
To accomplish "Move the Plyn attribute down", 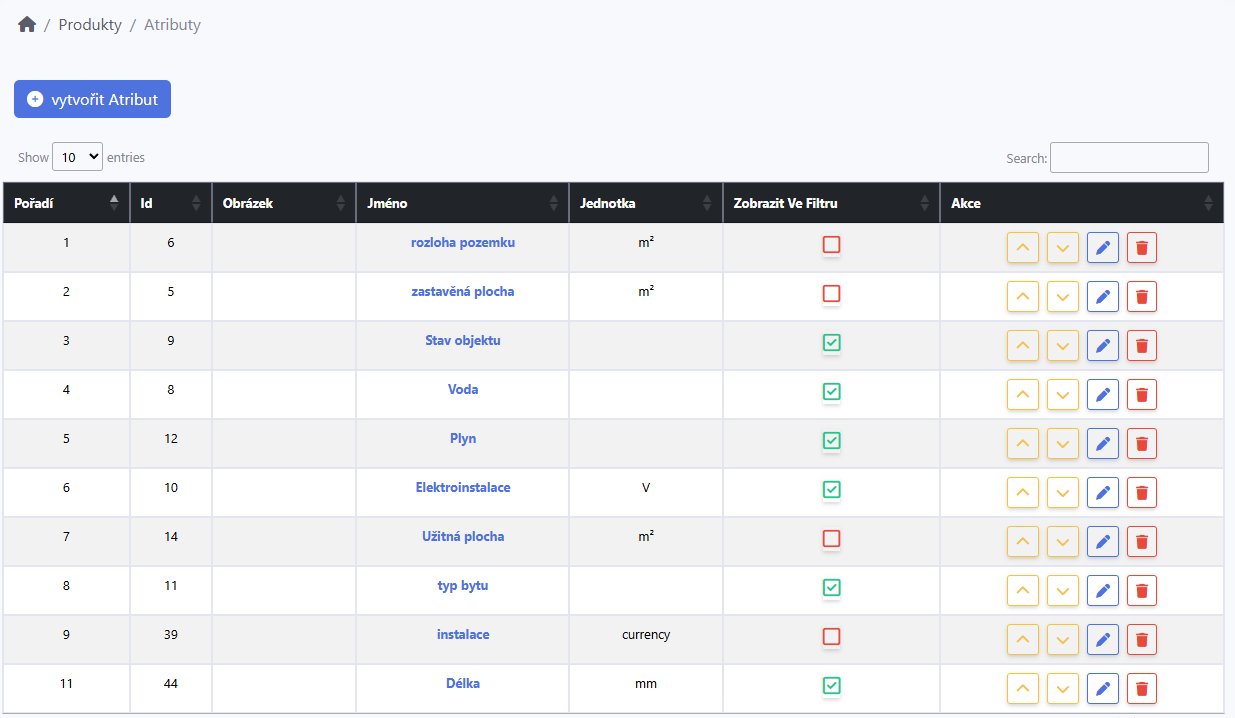I will pos(1062,443).
